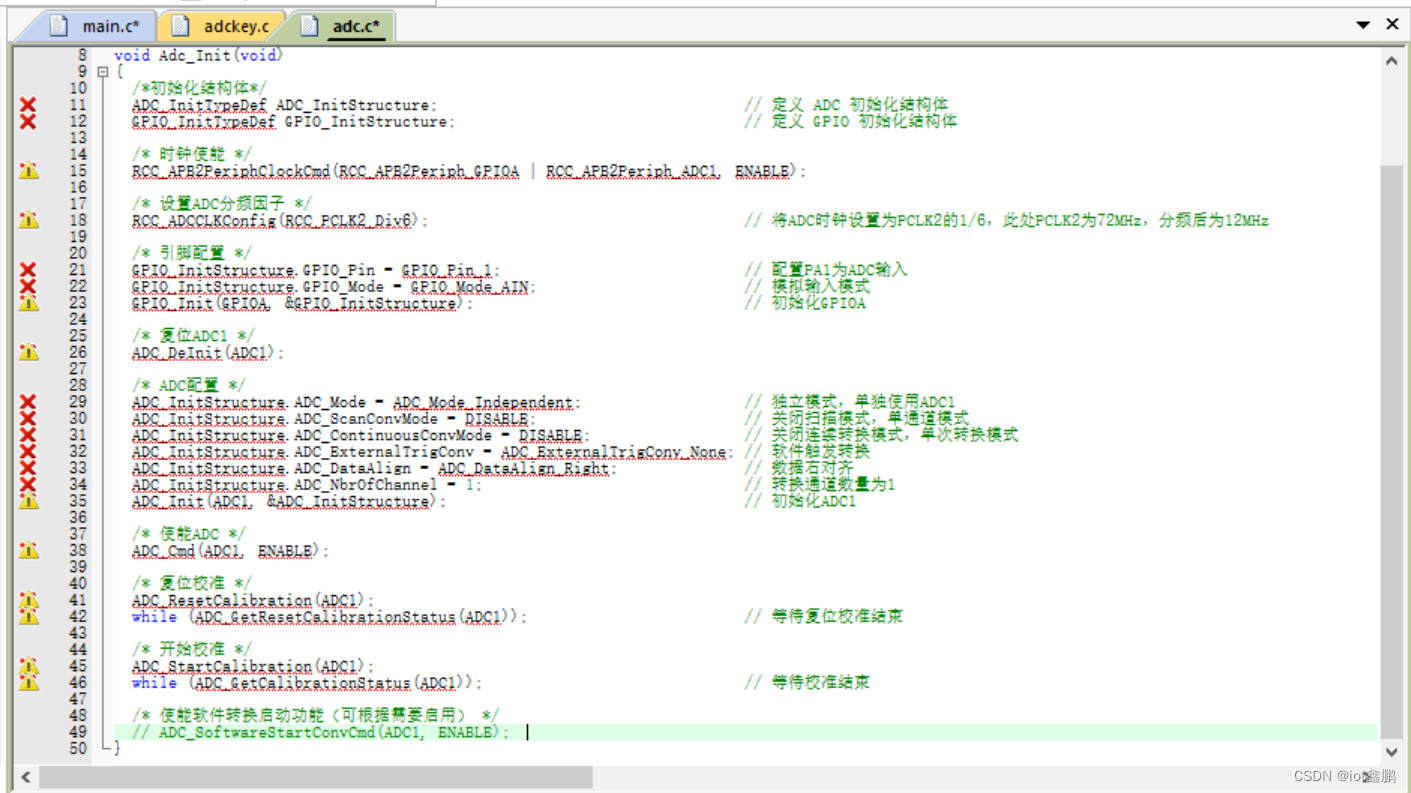
Task: Click 'void Adc_Init(void)' function declaration
Action: click(x=198, y=56)
